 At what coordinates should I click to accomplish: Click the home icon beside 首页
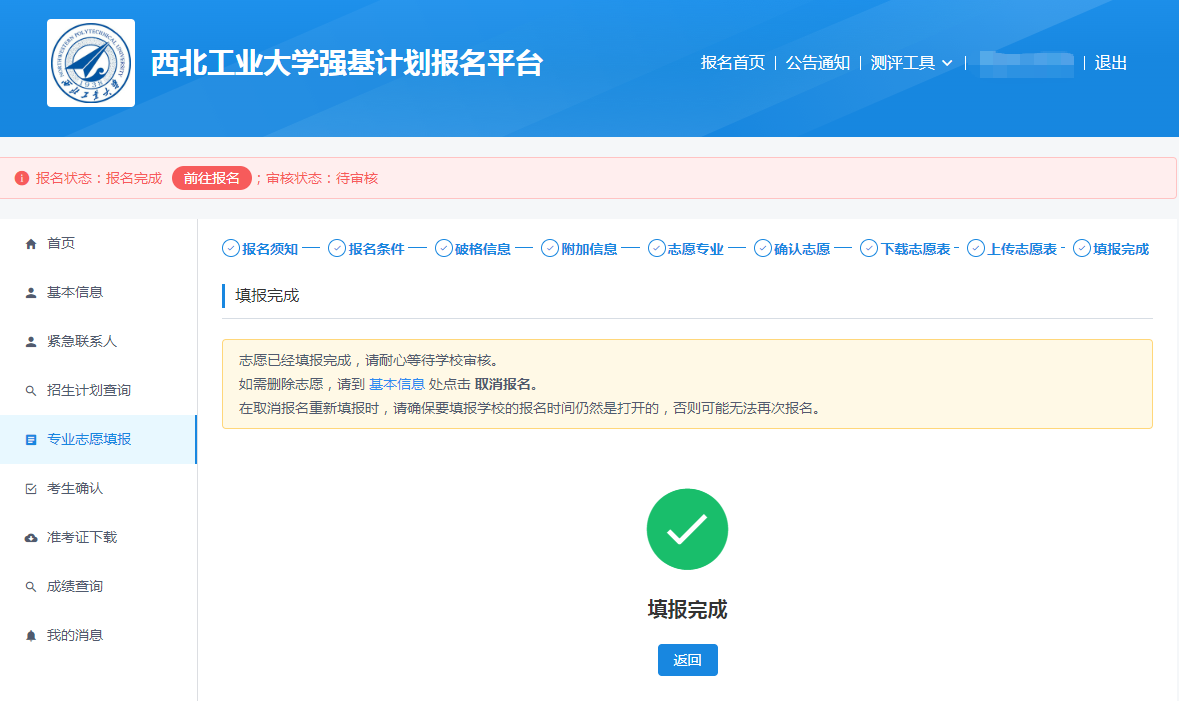point(31,244)
